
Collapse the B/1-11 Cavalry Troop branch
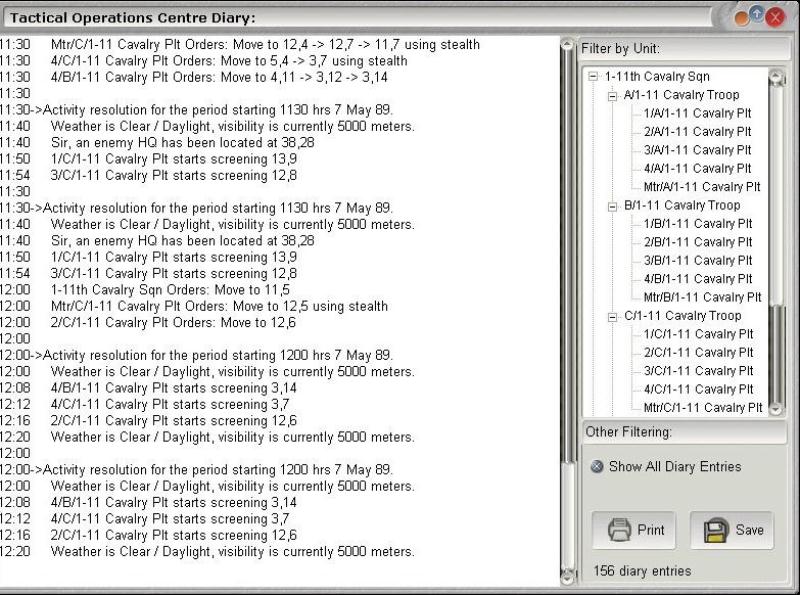click(612, 206)
